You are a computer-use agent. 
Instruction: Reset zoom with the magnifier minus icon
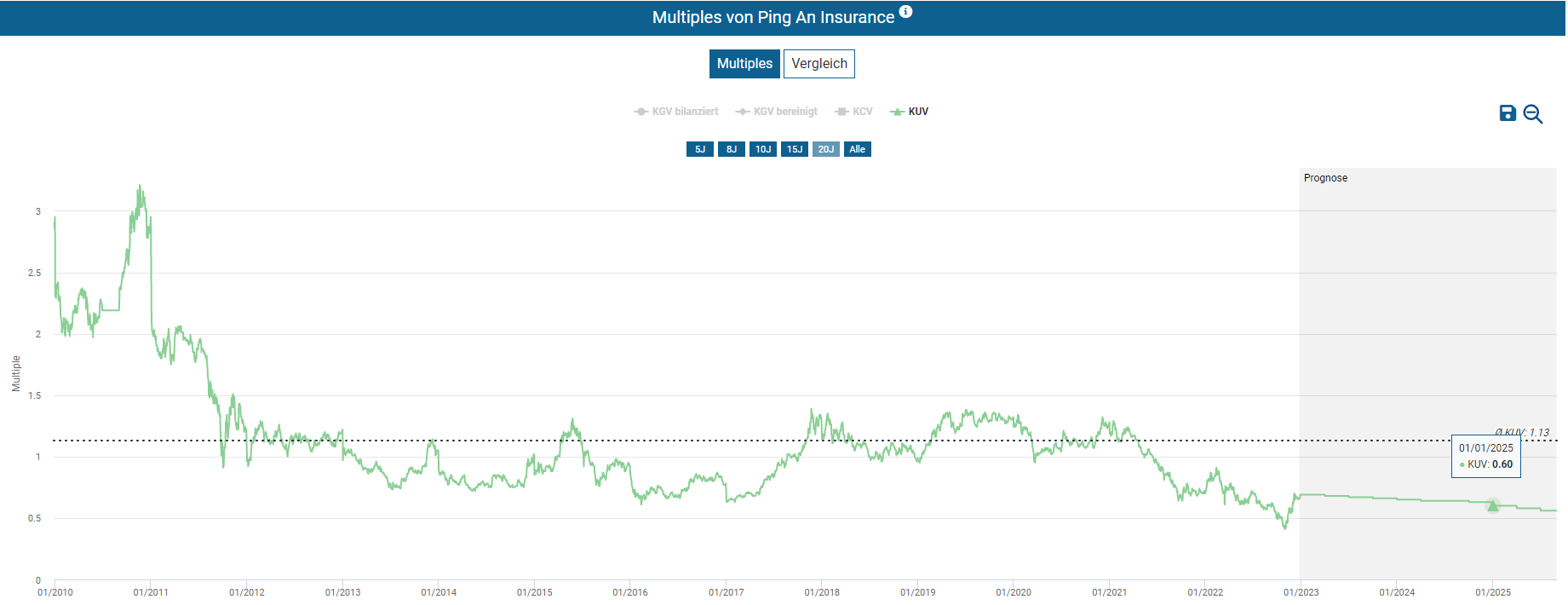(x=1532, y=114)
